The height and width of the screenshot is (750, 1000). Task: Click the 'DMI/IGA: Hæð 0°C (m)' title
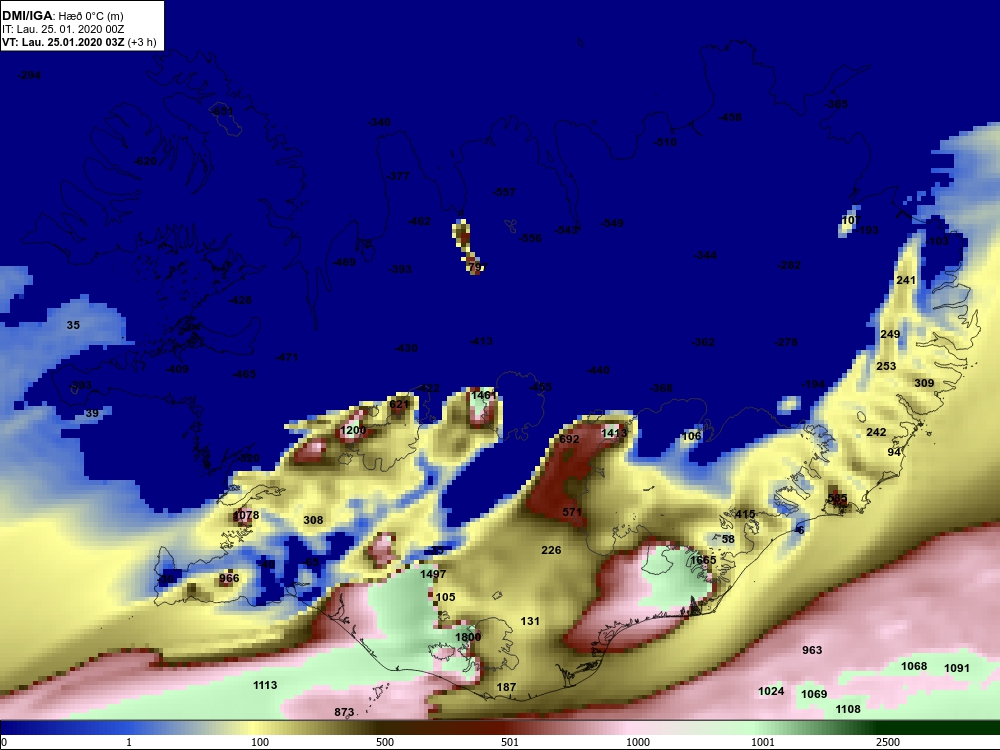(x=62, y=16)
